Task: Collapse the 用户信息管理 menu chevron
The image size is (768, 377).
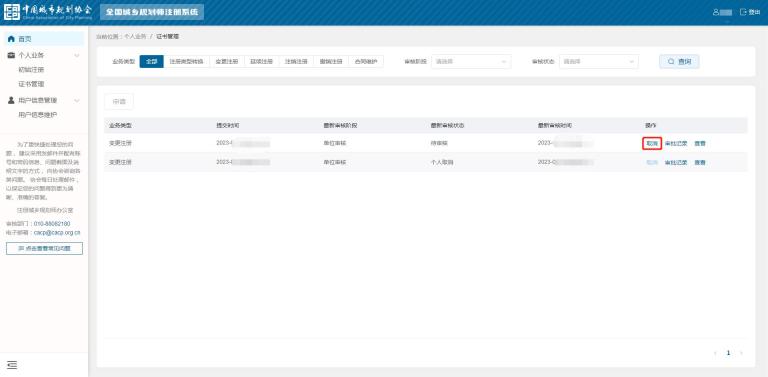Action: [x=77, y=101]
